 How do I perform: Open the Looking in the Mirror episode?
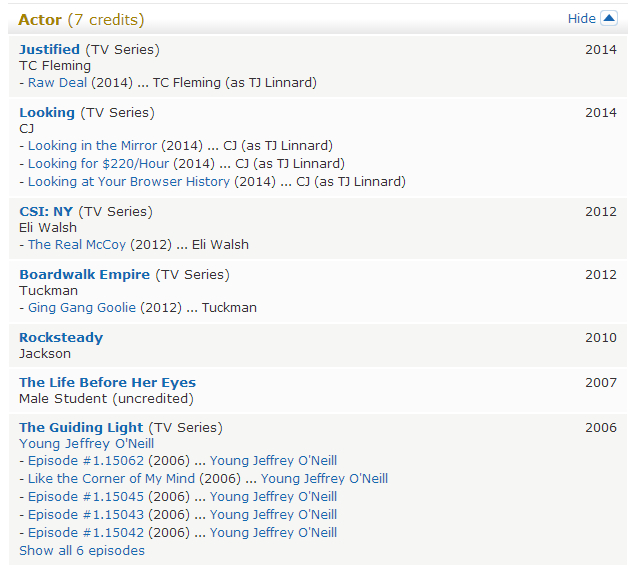(x=92, y=146)
